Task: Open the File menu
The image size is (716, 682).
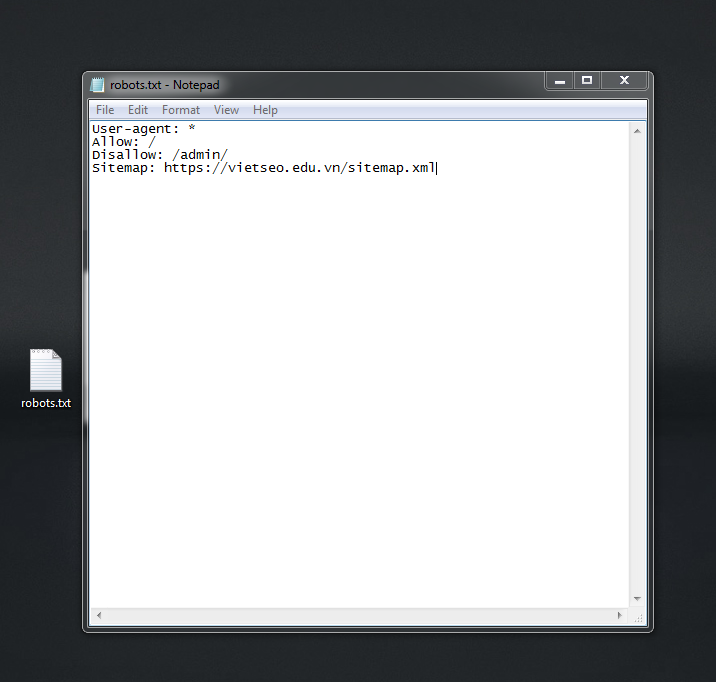Action: (105, 110)
